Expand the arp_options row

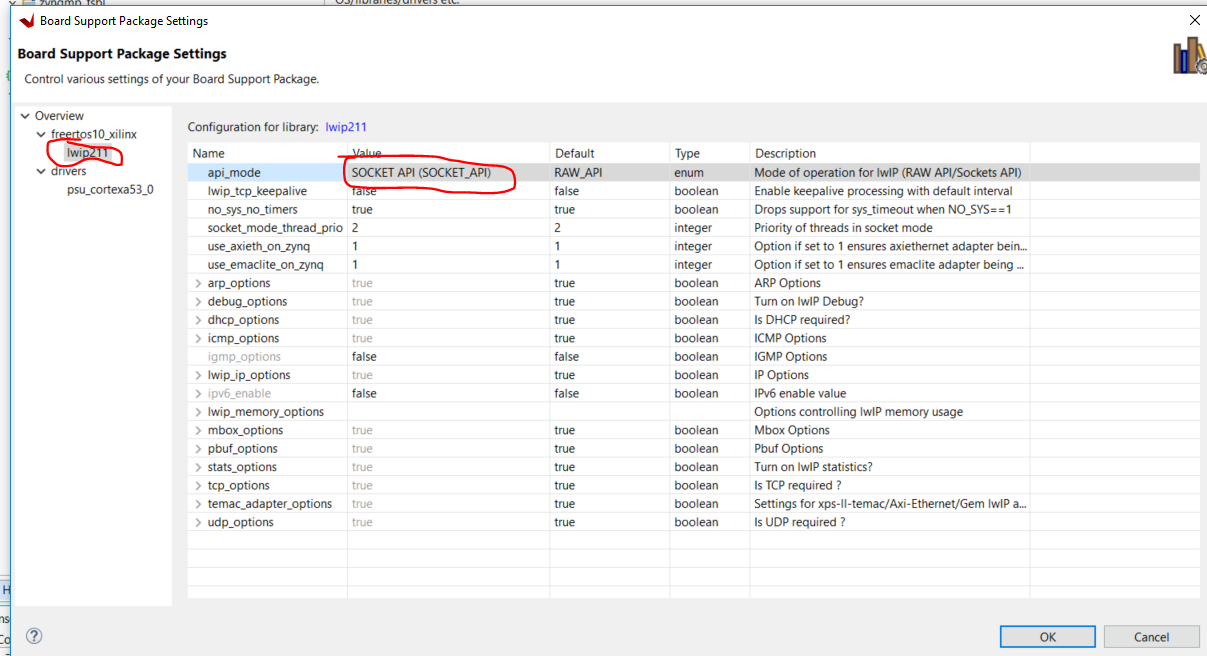198,283
